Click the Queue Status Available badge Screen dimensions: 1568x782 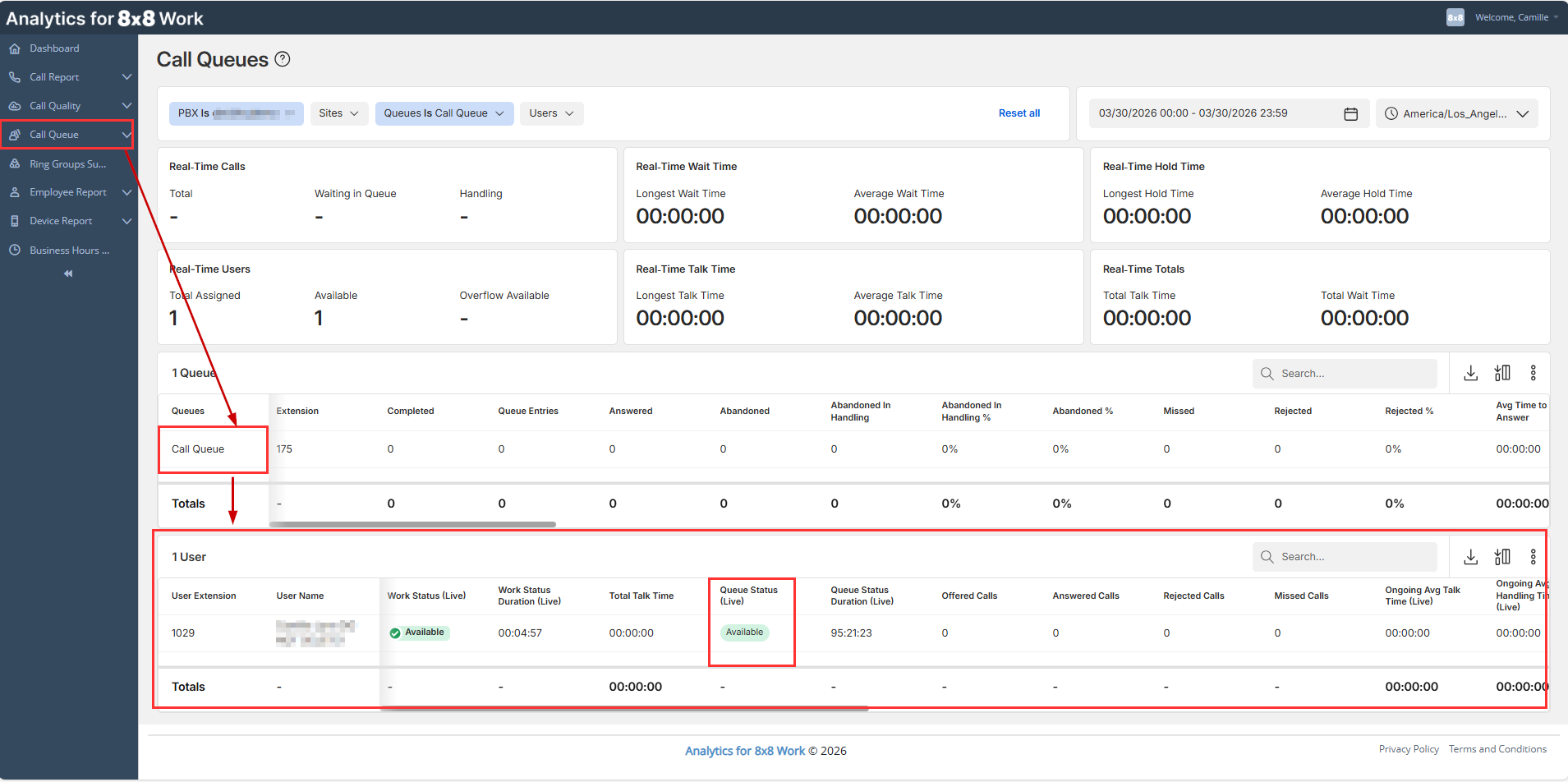(x=744, y=632)
